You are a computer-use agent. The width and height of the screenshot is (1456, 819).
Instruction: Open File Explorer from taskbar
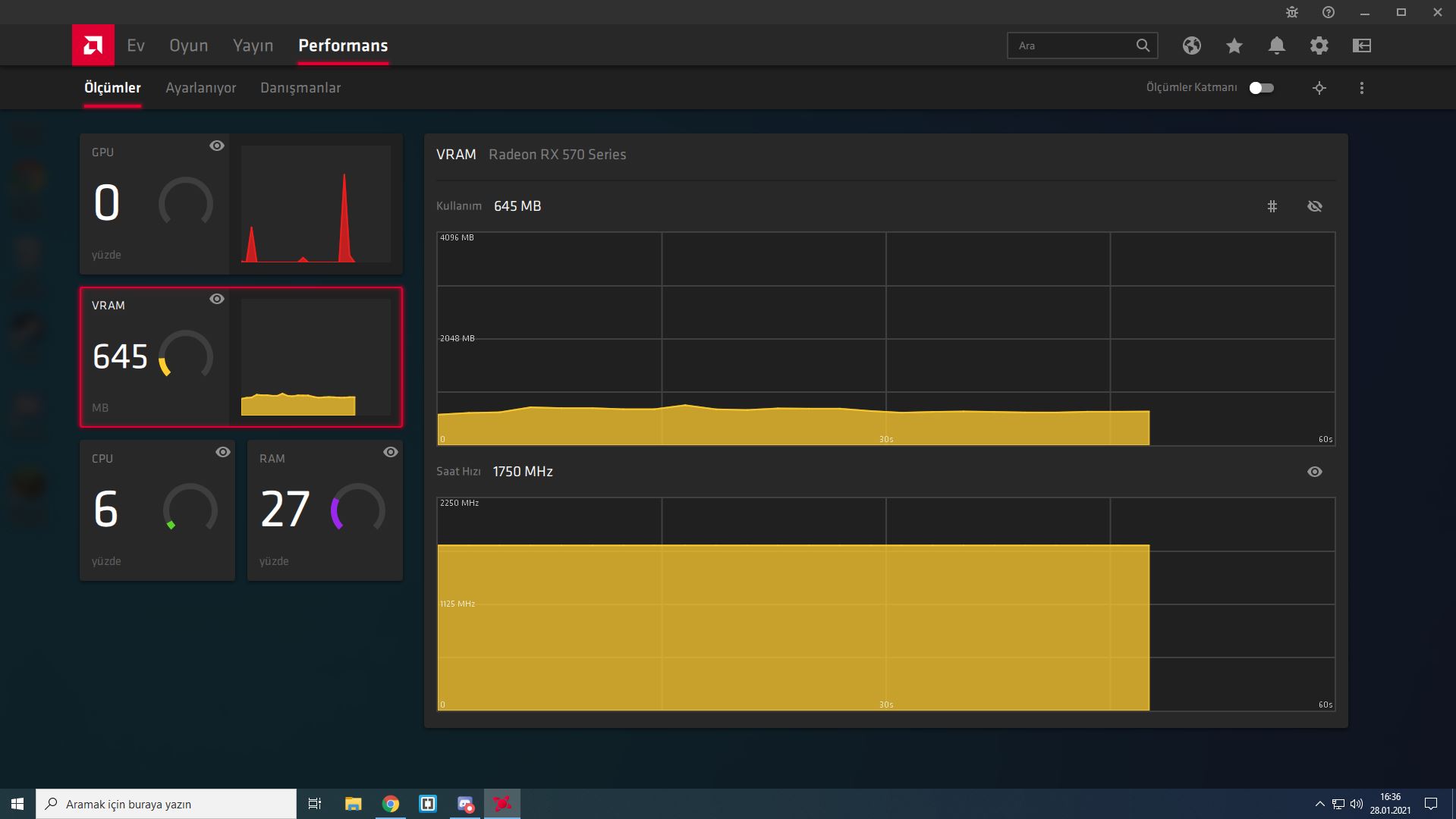pos(353,804)
